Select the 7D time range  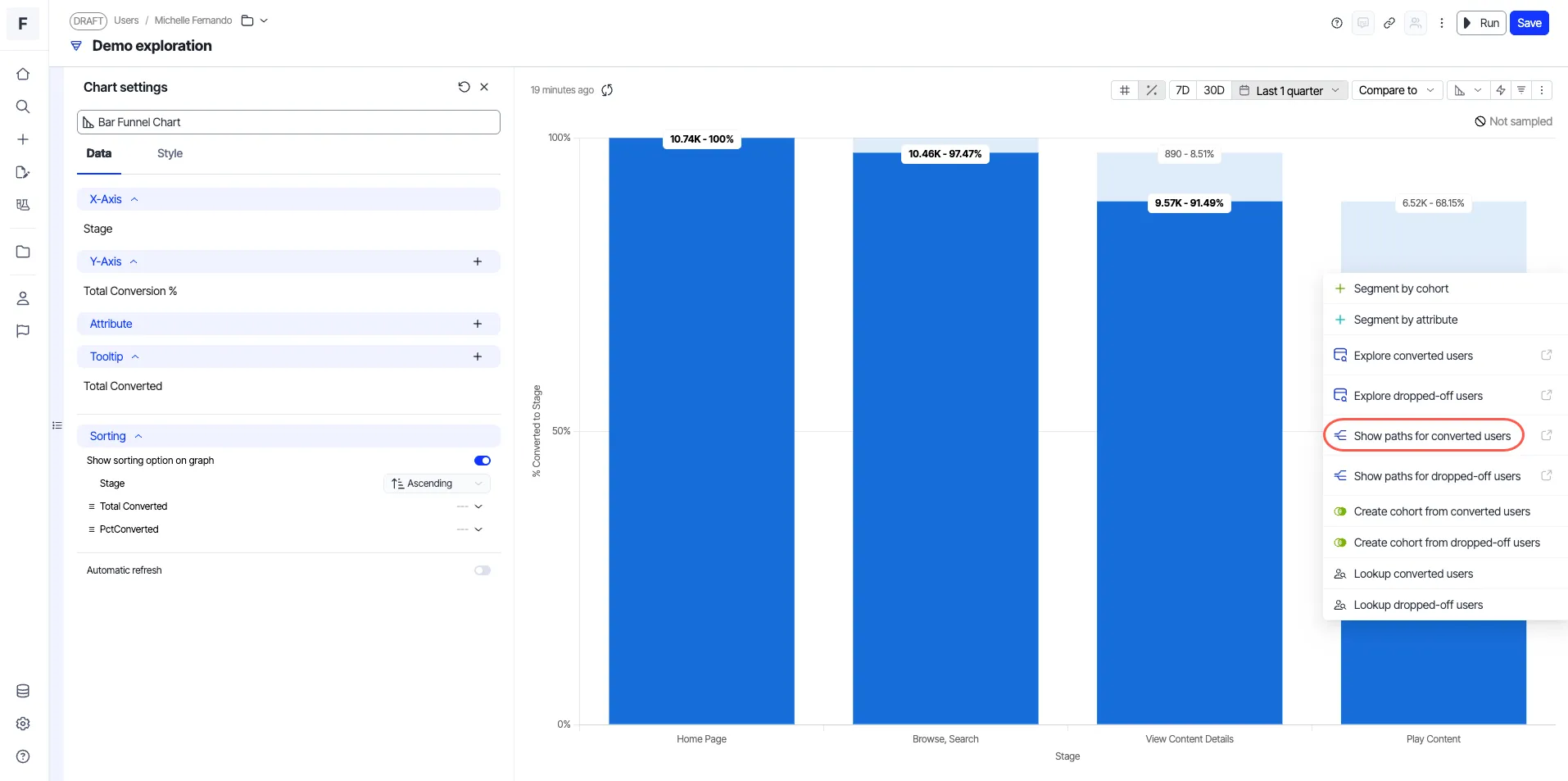[x=1182, y=90]
